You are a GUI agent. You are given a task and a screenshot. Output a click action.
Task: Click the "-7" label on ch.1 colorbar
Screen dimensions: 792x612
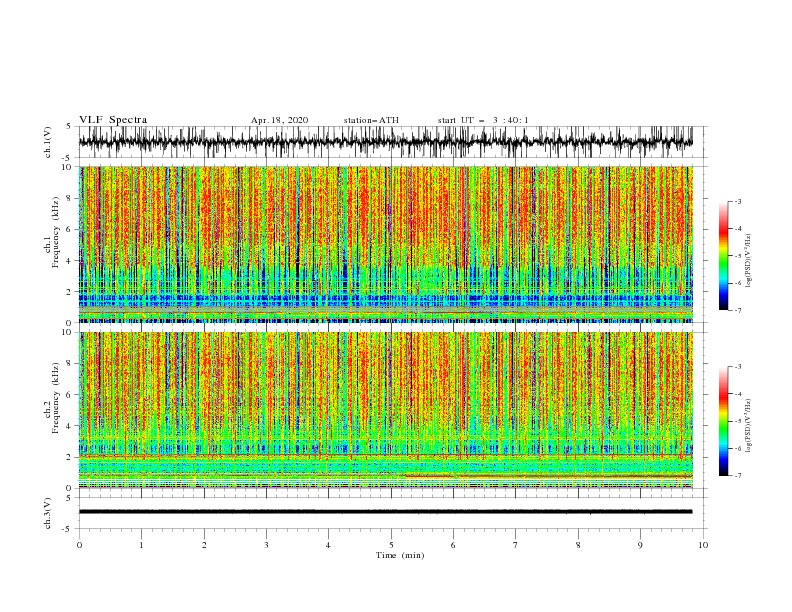click(738, 310)
